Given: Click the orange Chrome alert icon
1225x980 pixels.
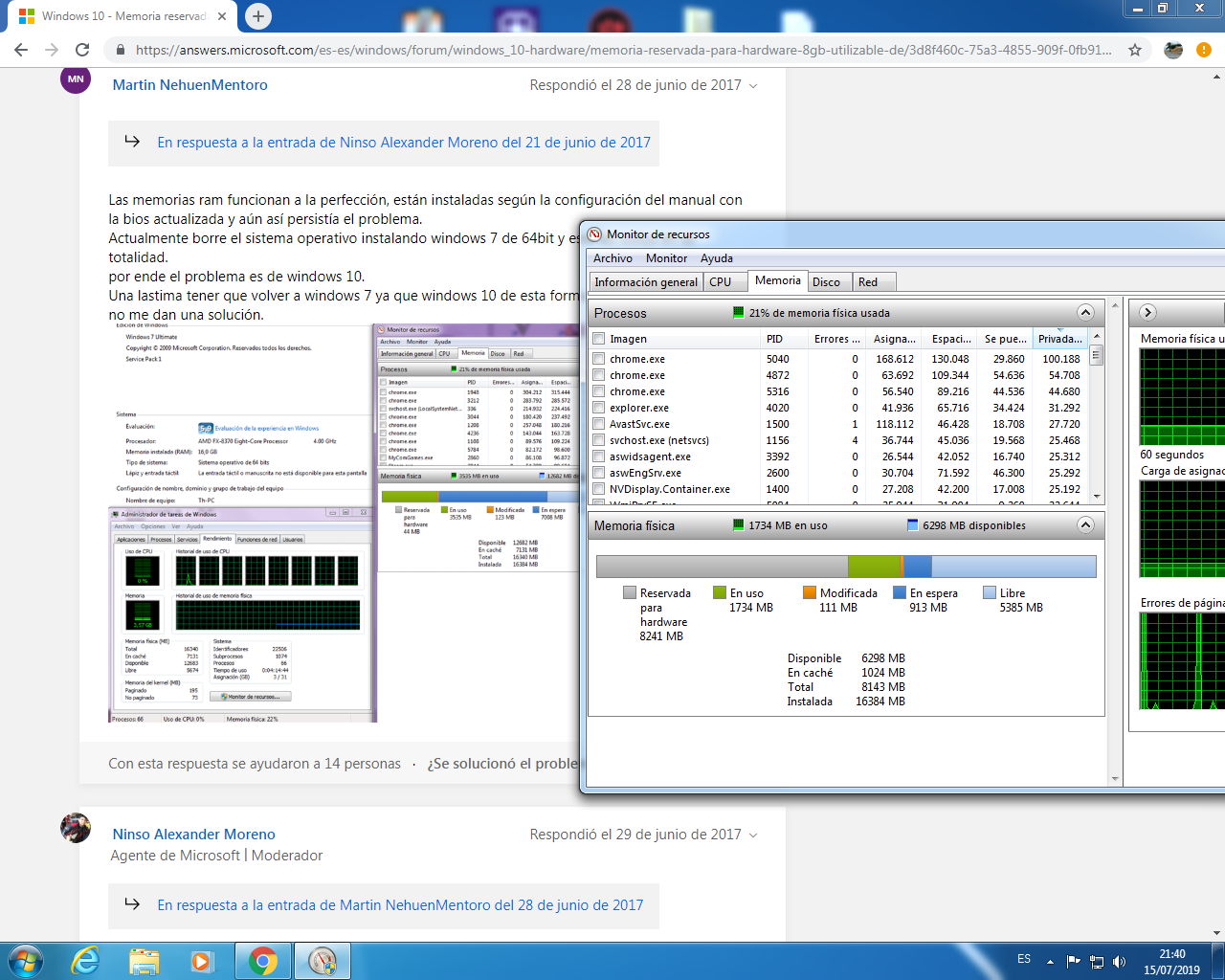Looking at the screenshot, I should [x=1204, y=50].
